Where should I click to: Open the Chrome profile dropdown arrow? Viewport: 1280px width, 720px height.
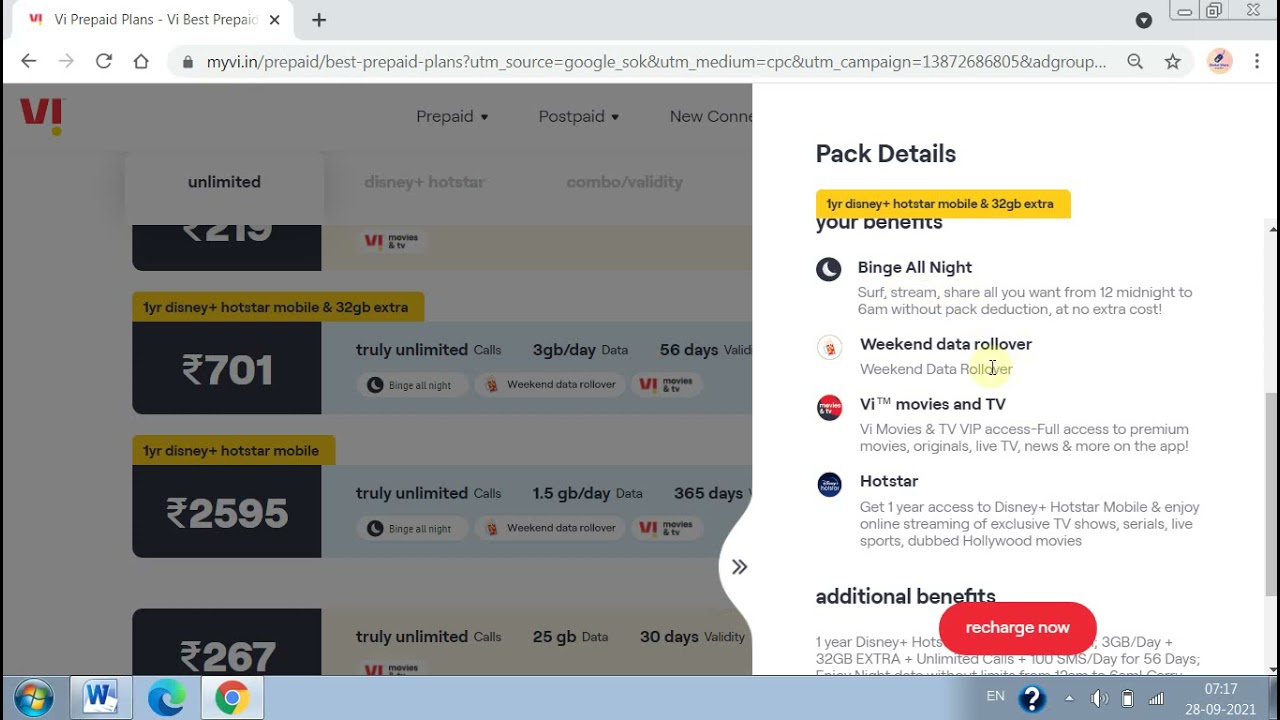coord(1144,20)
